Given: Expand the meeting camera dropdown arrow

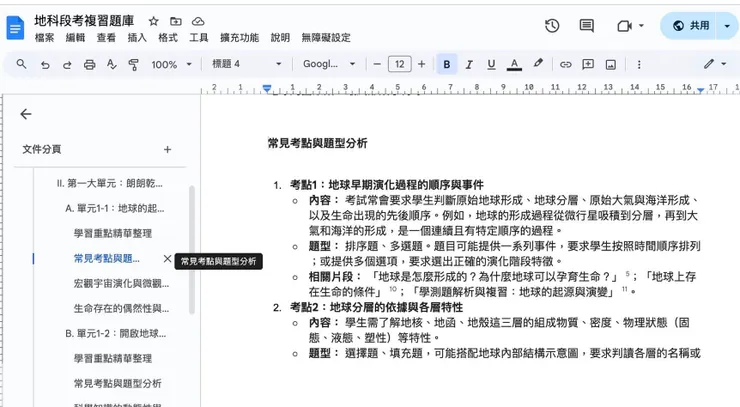Looking at the screenshot, I should tap(641, 25).
